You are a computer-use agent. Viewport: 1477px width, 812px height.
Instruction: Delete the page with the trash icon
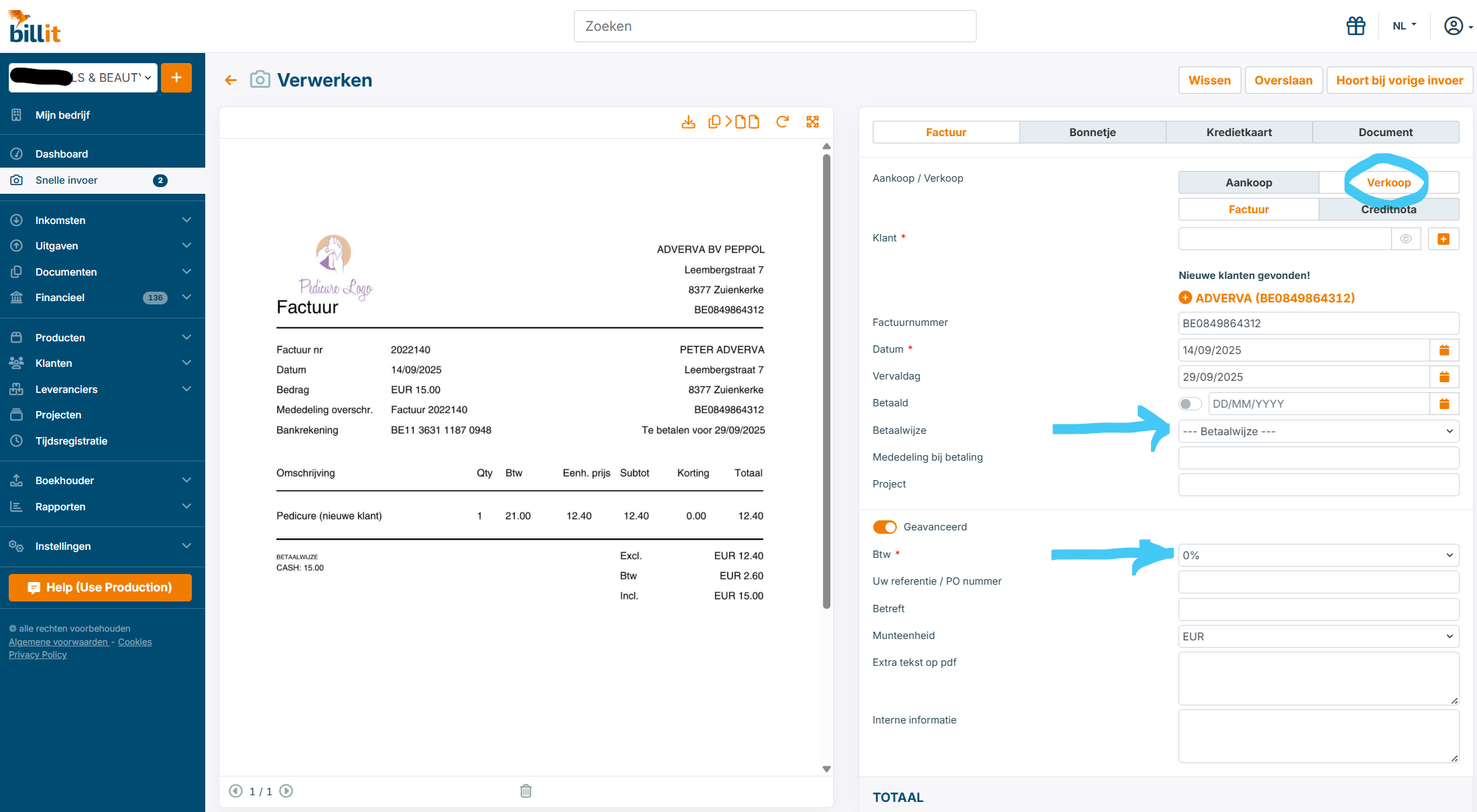point(526,791)
